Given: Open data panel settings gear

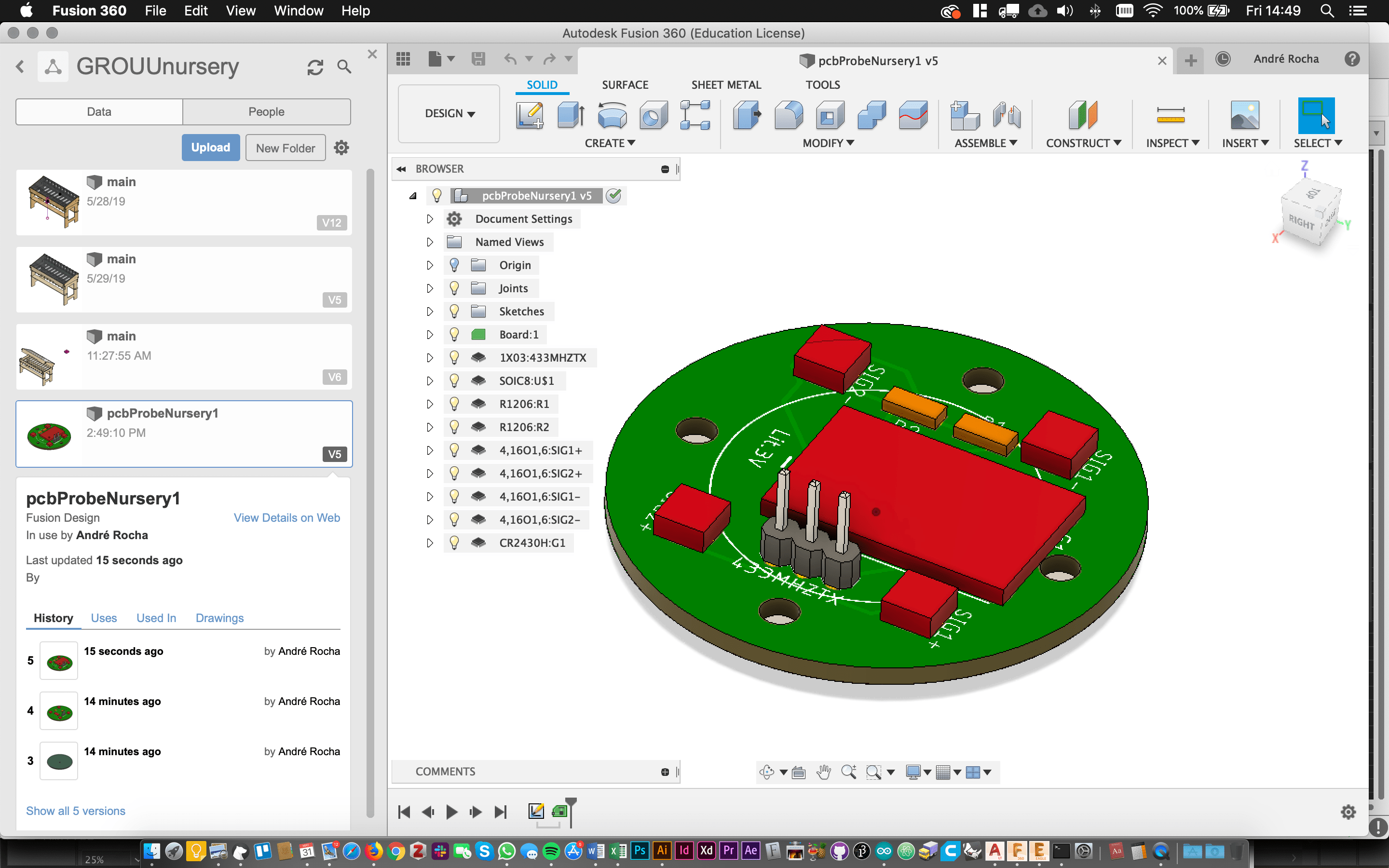Looking at the screenshot, I should click(x=341, y=148).
